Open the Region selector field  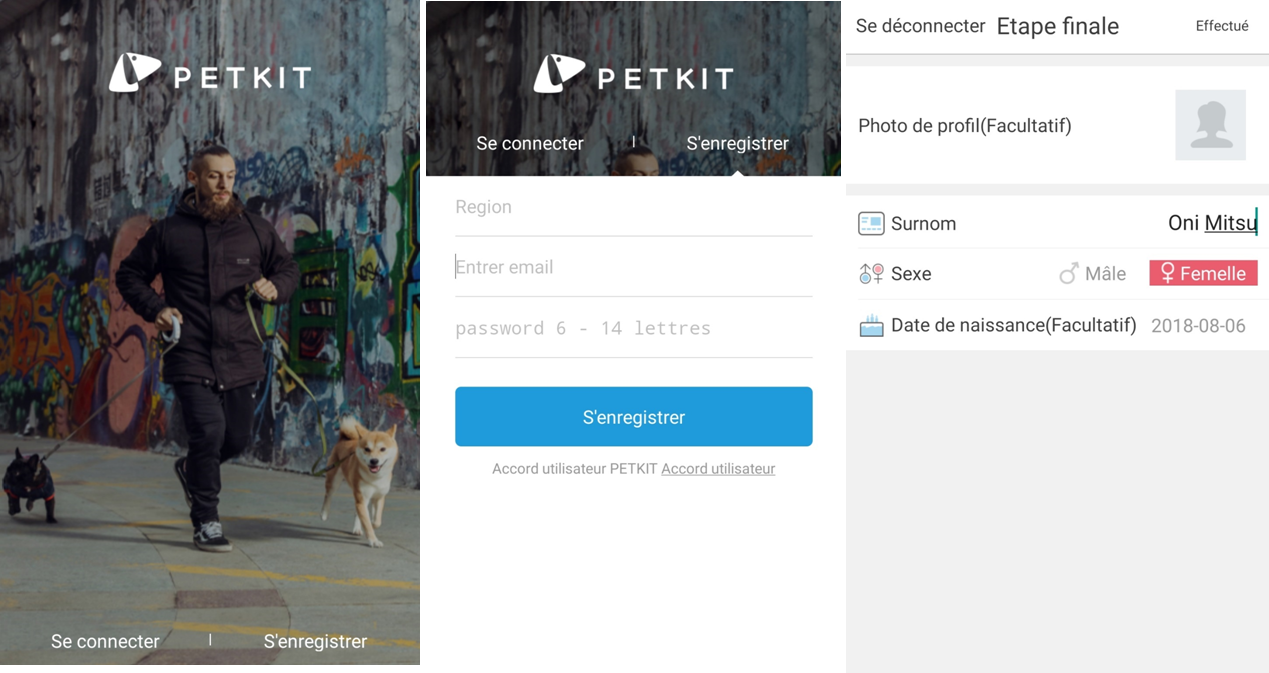point(634,207)
